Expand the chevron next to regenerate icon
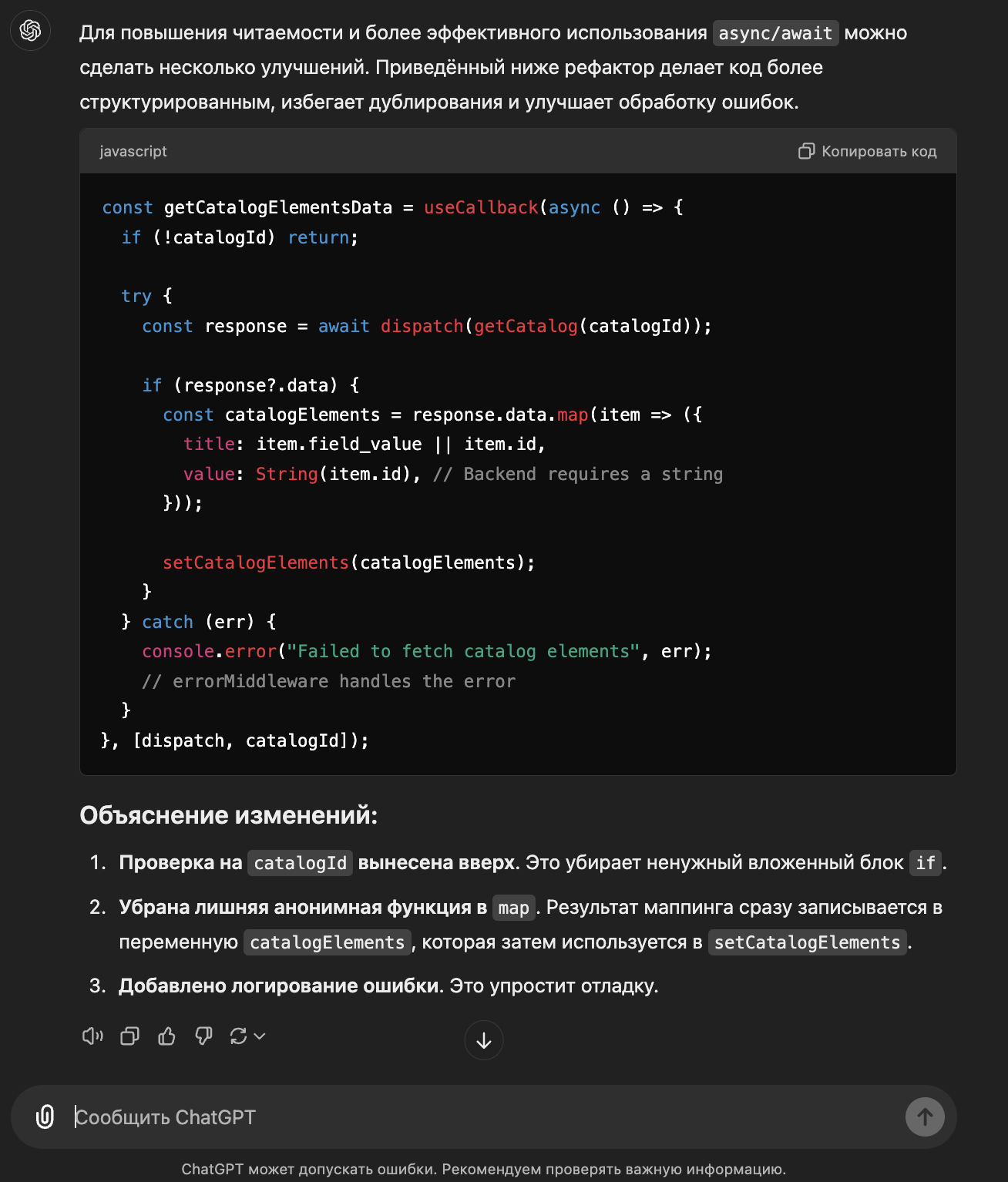 pyautogui.click(x=260, y=1036)
